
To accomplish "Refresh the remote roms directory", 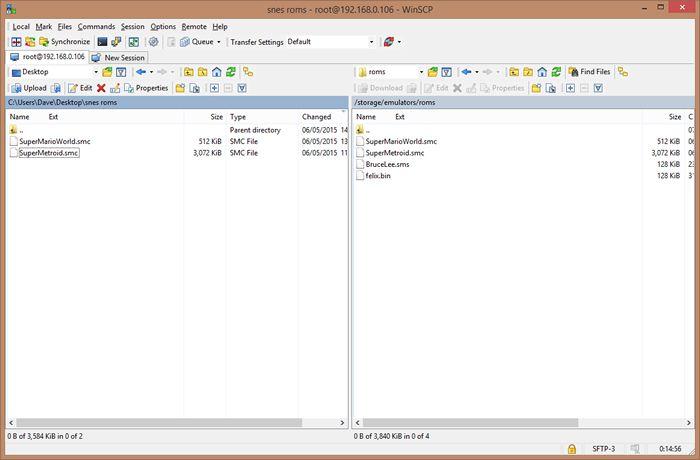I will (x=555, y=72).
